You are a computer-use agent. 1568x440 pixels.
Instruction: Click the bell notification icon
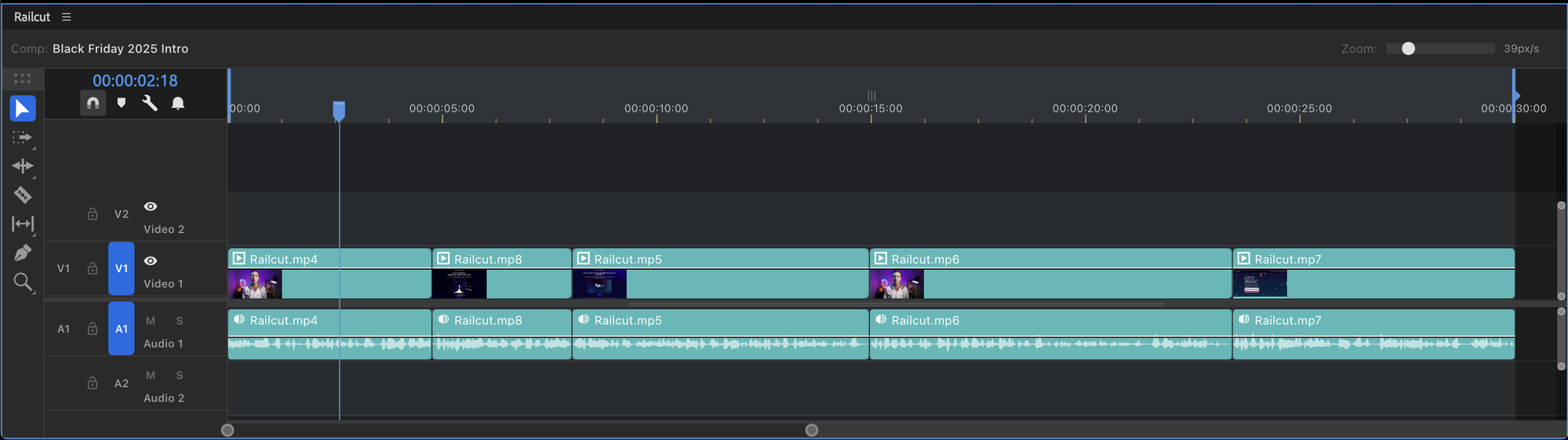[178, 103]
